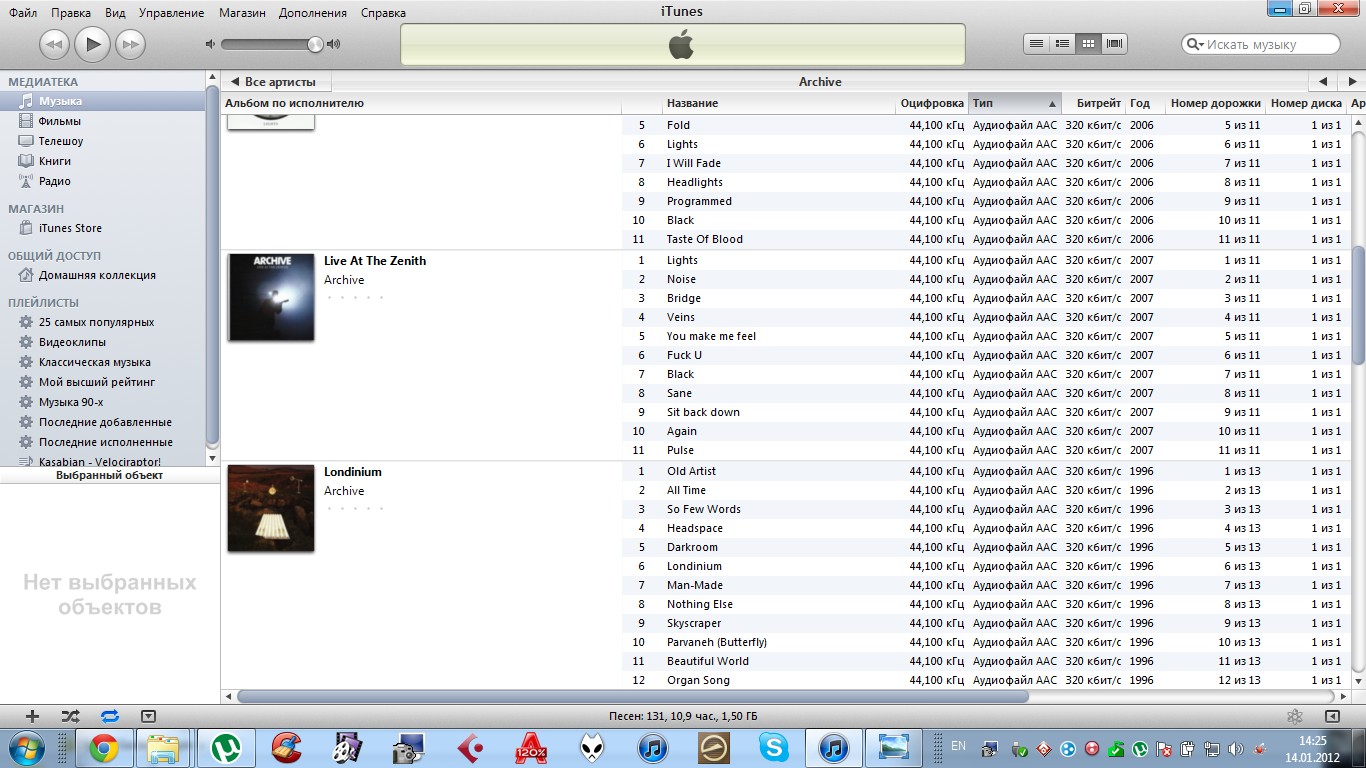Sort by the Название column header
Viewport: 1366px width, 768px height.
coord(779,103)
